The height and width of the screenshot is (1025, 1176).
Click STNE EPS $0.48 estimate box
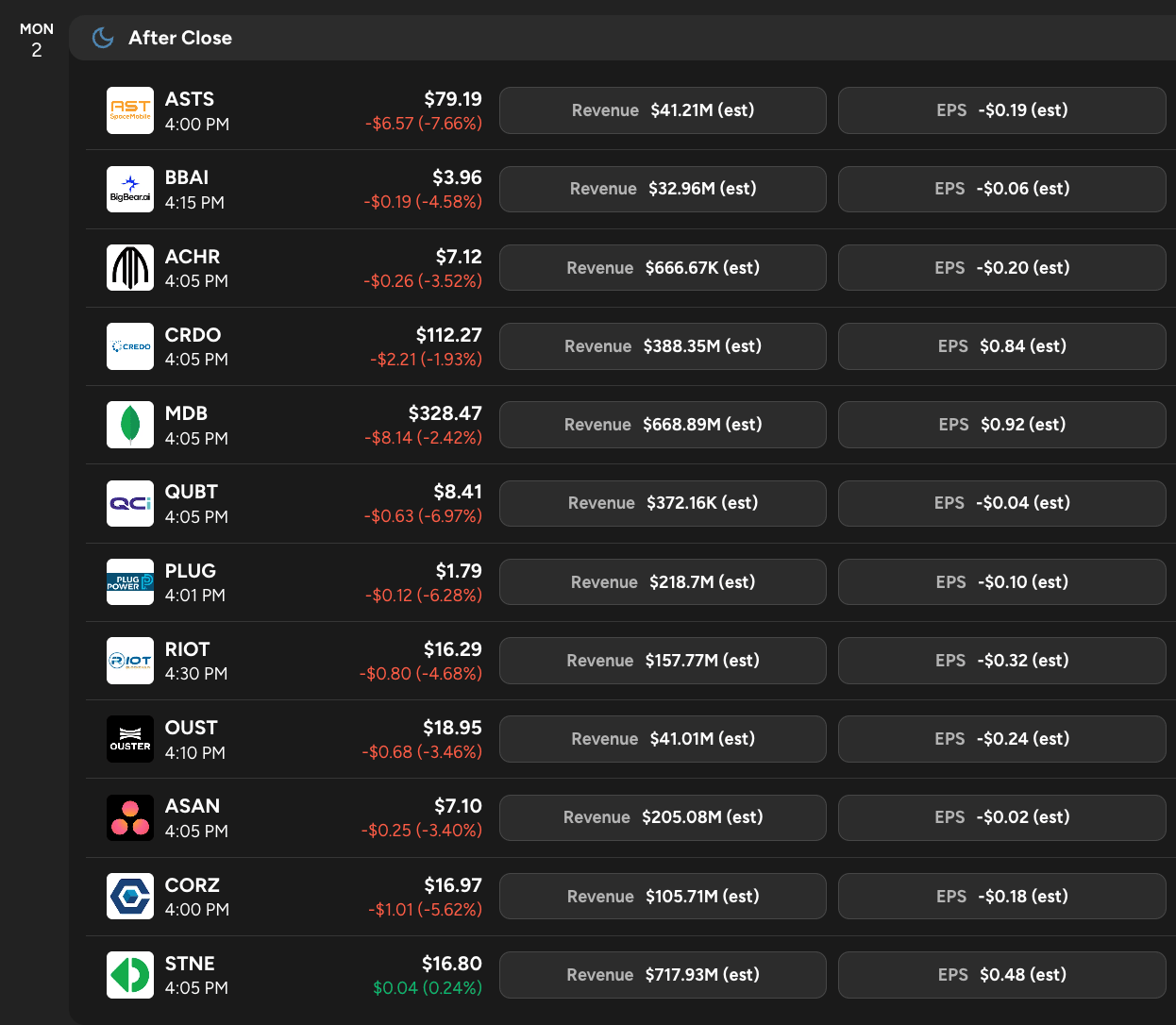(1002, 975)
